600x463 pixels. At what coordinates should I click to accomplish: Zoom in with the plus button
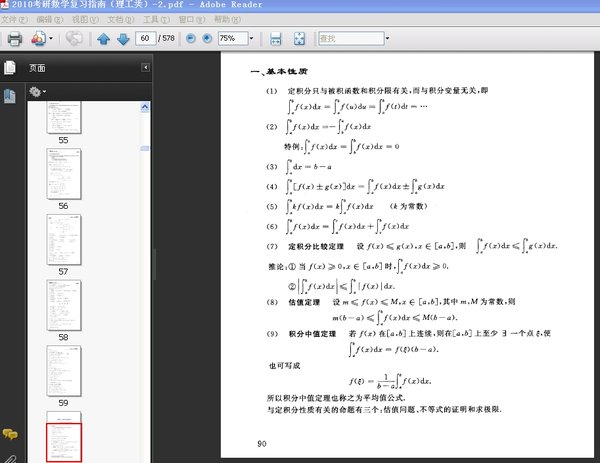(x=207, y=38)
